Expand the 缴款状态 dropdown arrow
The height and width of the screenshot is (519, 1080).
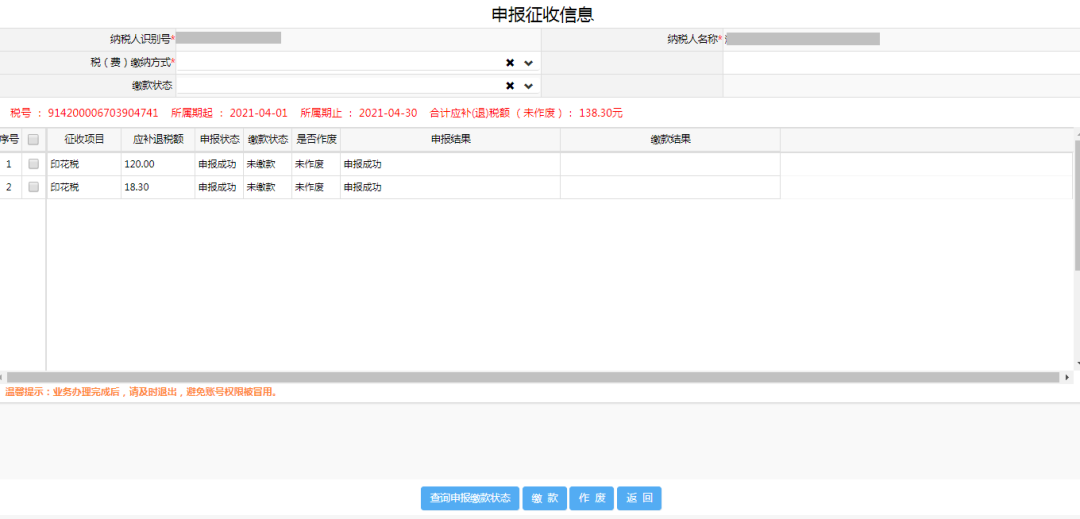pyautogui.click(x=528, y=86)
